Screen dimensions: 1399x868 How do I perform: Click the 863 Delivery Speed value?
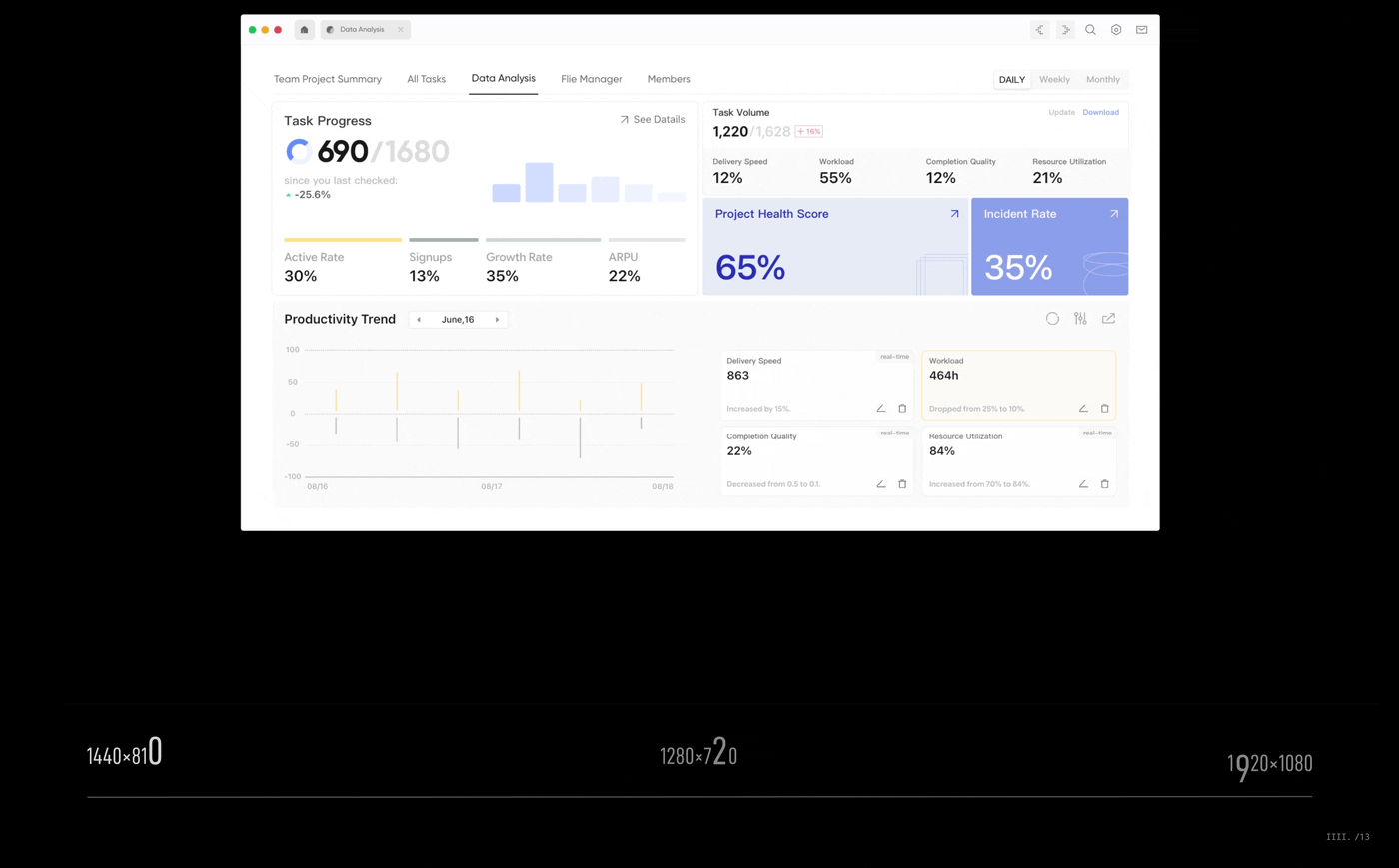tap(738, 376)
